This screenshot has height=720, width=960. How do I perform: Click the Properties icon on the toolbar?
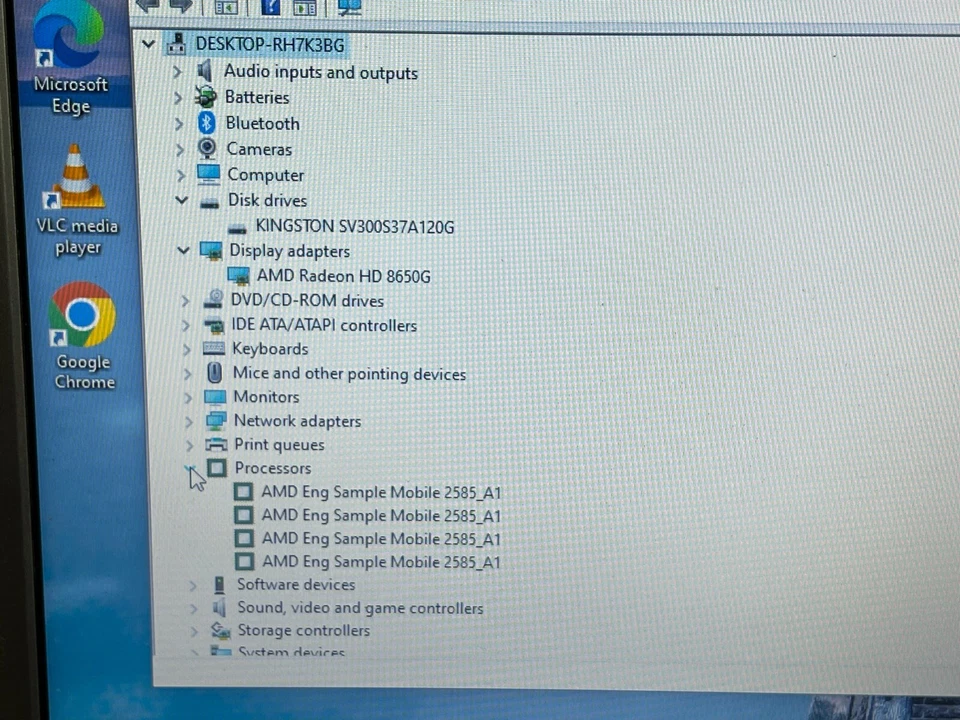[304, 7]
